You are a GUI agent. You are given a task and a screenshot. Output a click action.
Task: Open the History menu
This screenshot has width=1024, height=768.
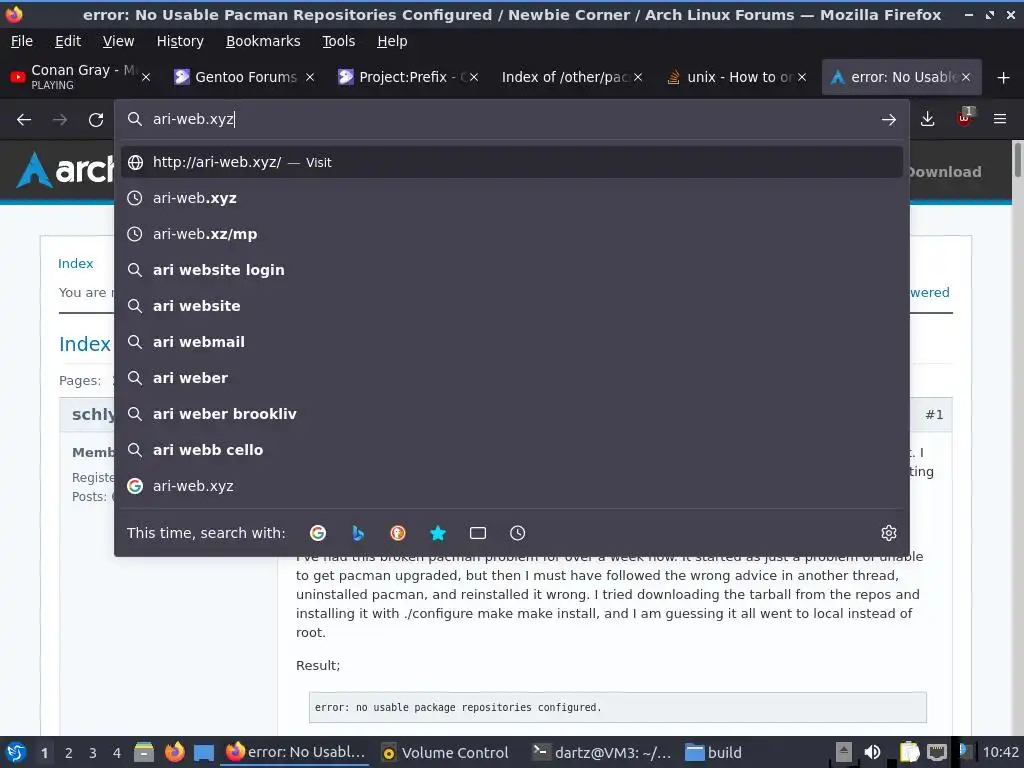click(x=180, y=41)
